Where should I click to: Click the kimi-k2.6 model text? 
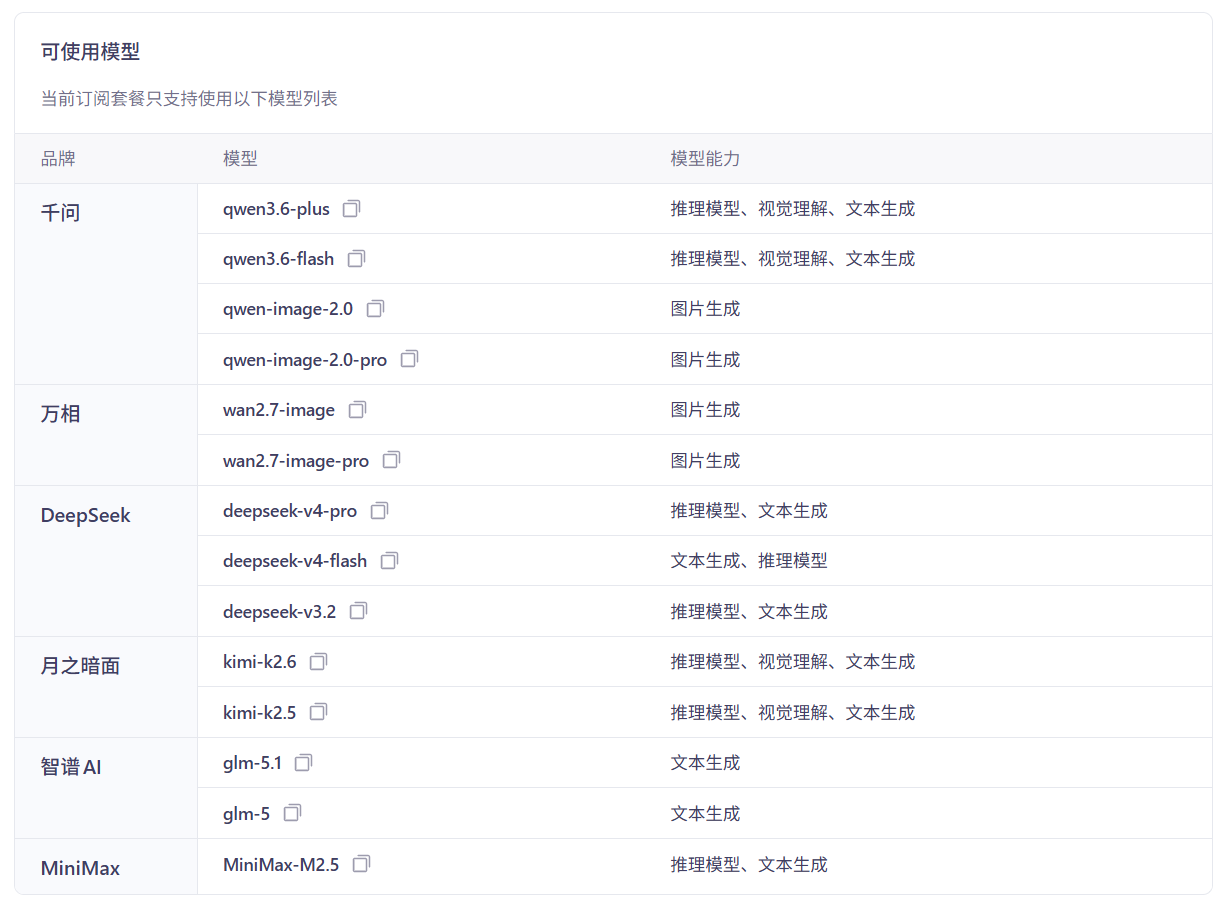click(x=260, y=662)
